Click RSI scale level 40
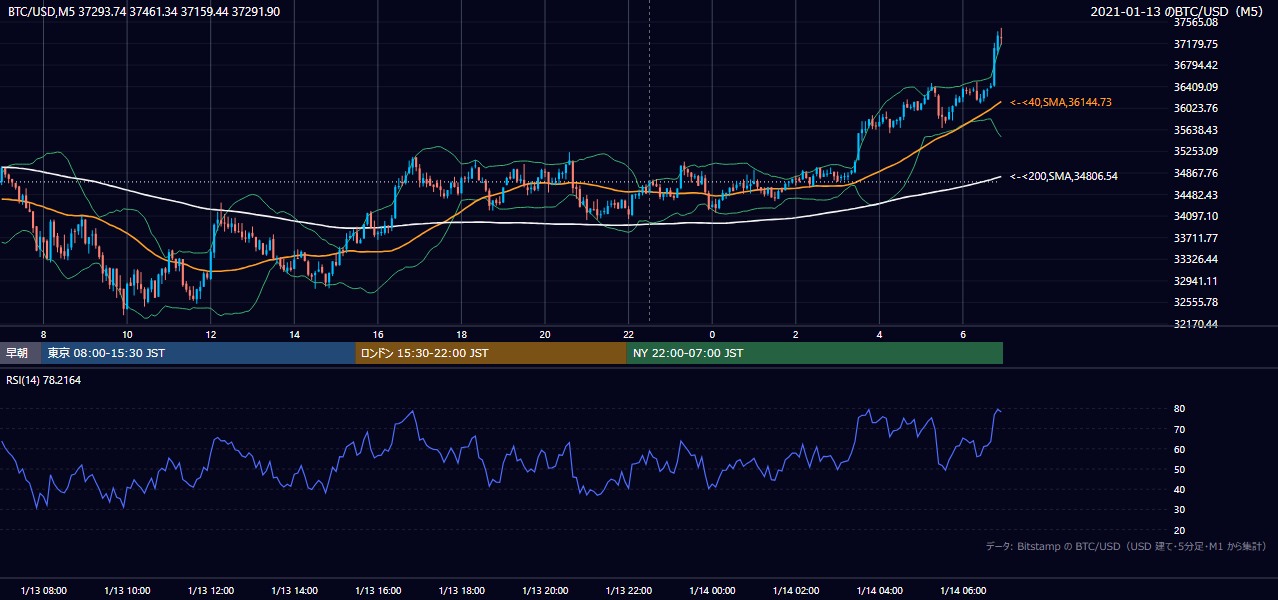The height and width of the screenshot is (600, 1278). point(1180,489)
